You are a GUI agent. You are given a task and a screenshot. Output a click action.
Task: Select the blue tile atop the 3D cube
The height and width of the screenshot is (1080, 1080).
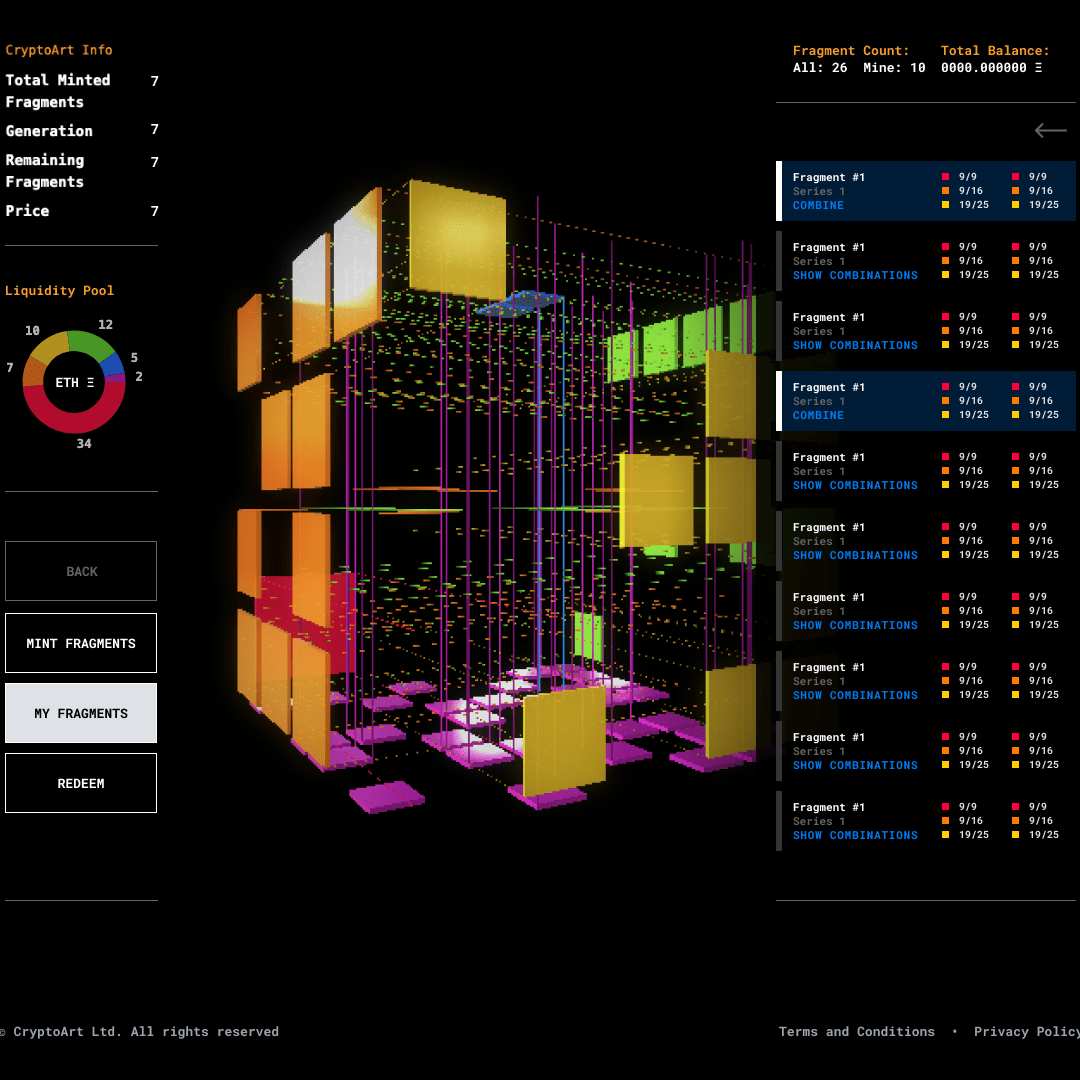click(x=520, y=302)
